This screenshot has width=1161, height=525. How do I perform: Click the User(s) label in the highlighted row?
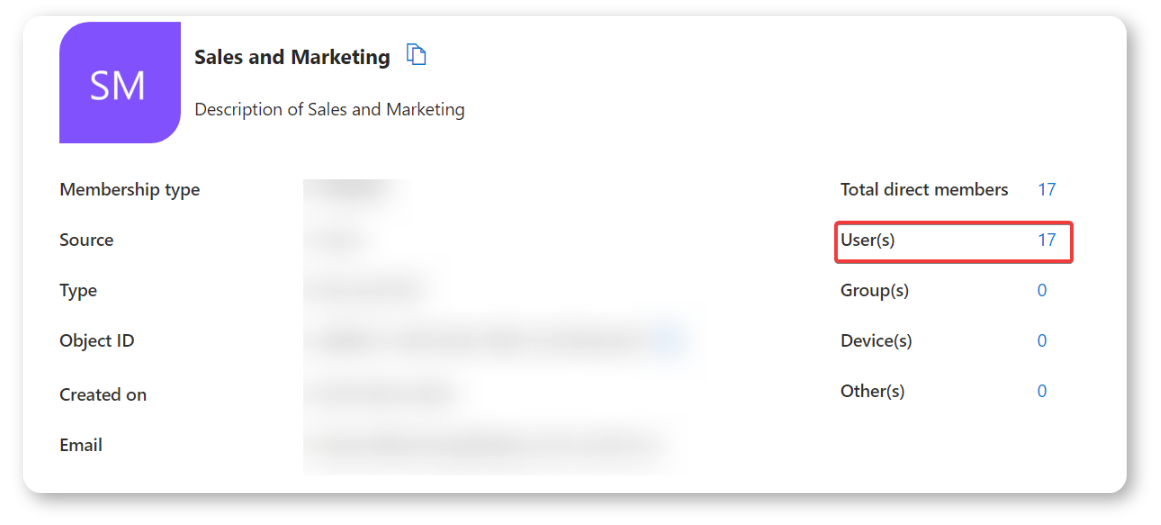[x=868, y=240]
